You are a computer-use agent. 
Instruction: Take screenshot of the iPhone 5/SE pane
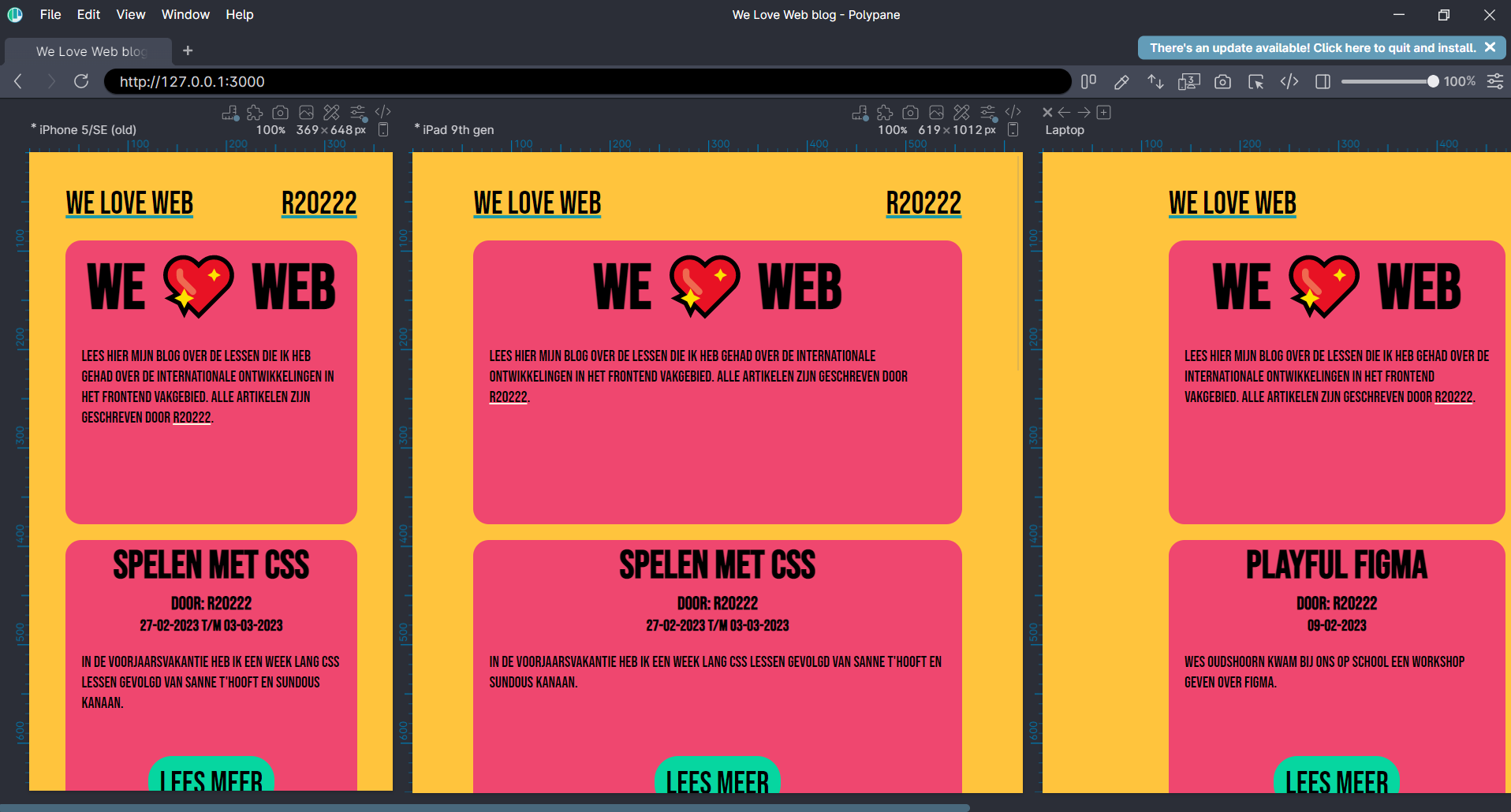click(280, 113)
